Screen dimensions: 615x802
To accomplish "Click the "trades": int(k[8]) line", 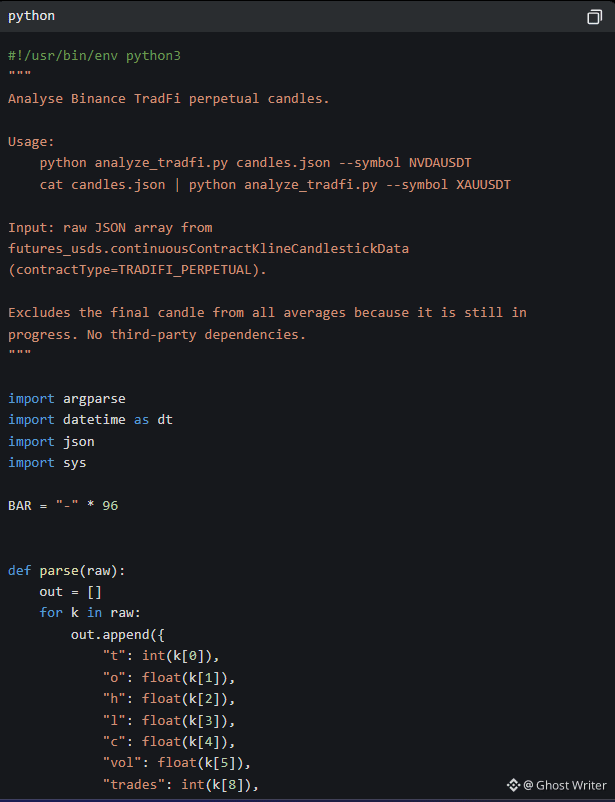I will click(x=181, y=784).
